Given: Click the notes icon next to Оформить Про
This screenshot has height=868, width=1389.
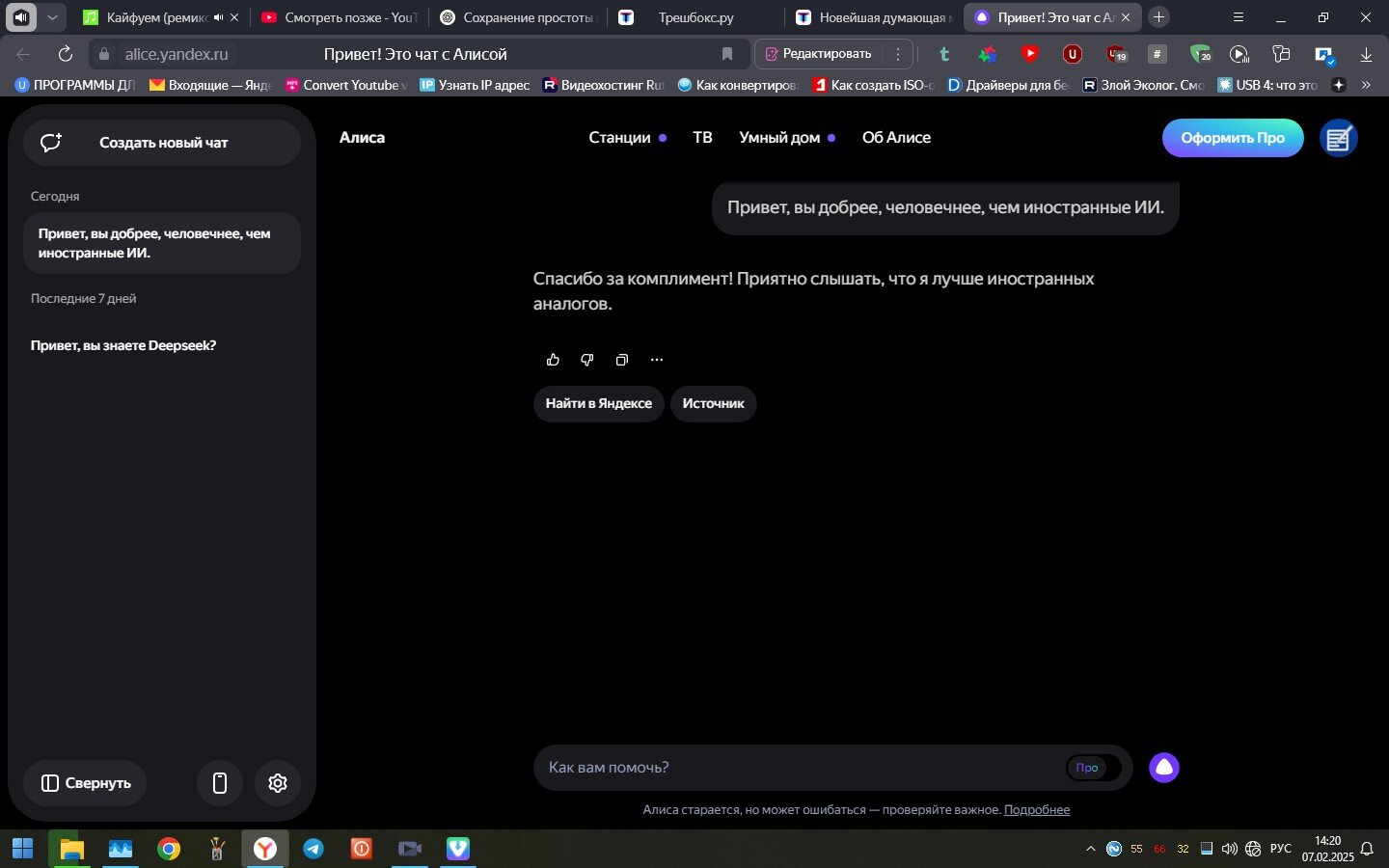Looking at the screenshot, I should coord(1339,138).
